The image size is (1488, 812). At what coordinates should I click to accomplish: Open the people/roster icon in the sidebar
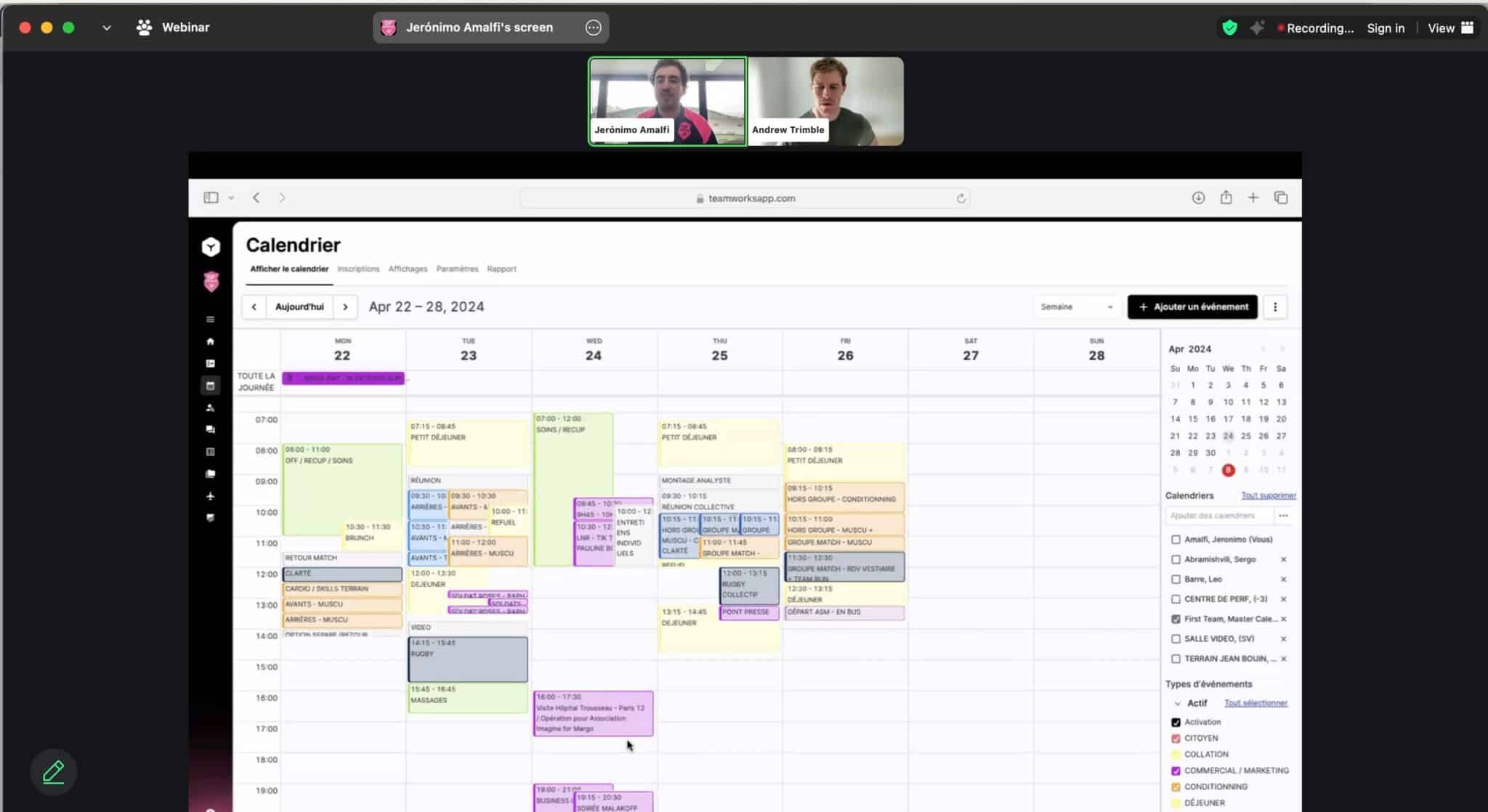click(x=210, y=407)
